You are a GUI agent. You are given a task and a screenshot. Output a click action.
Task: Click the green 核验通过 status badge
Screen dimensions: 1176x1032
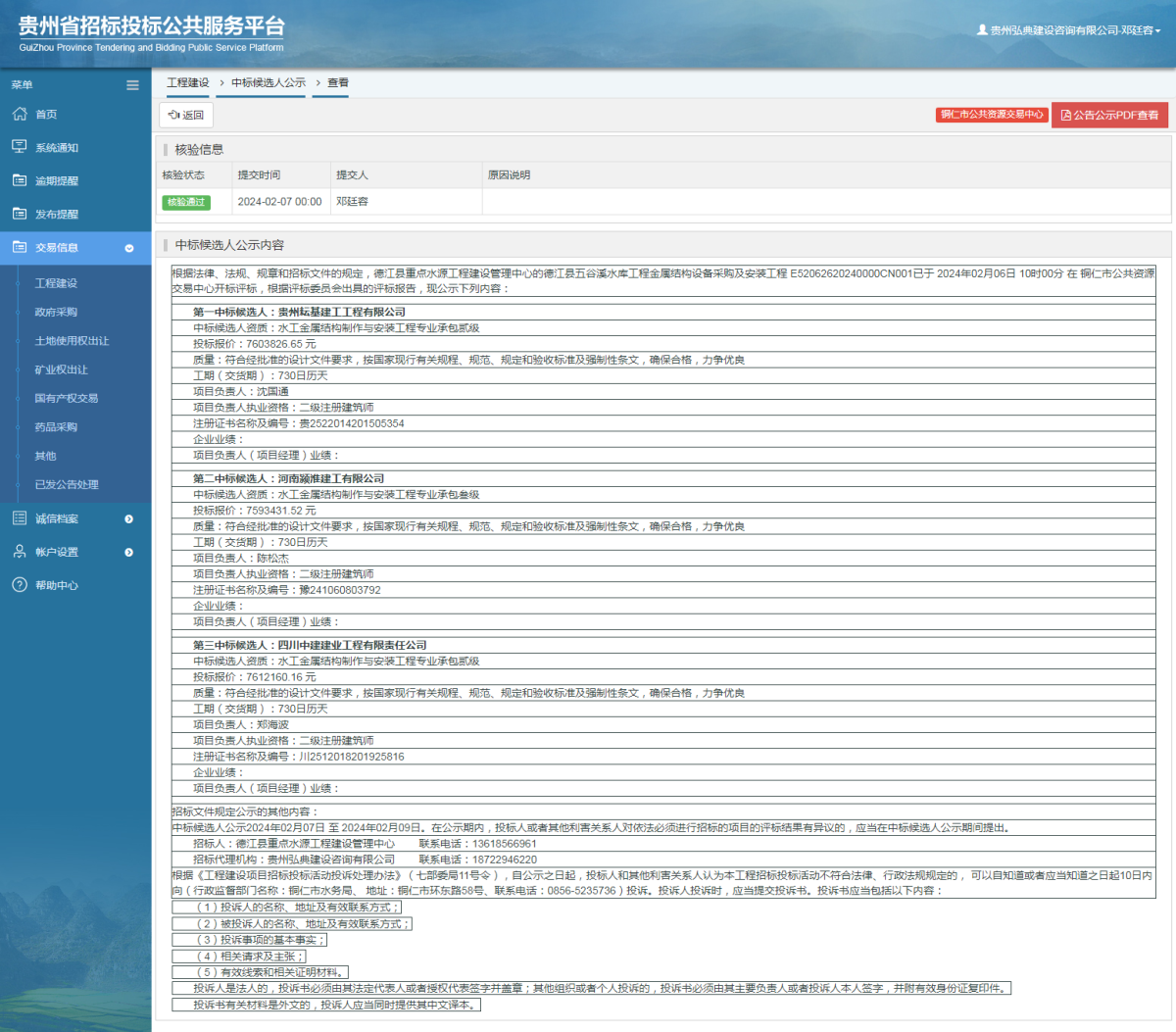click(x=186, y=202)
